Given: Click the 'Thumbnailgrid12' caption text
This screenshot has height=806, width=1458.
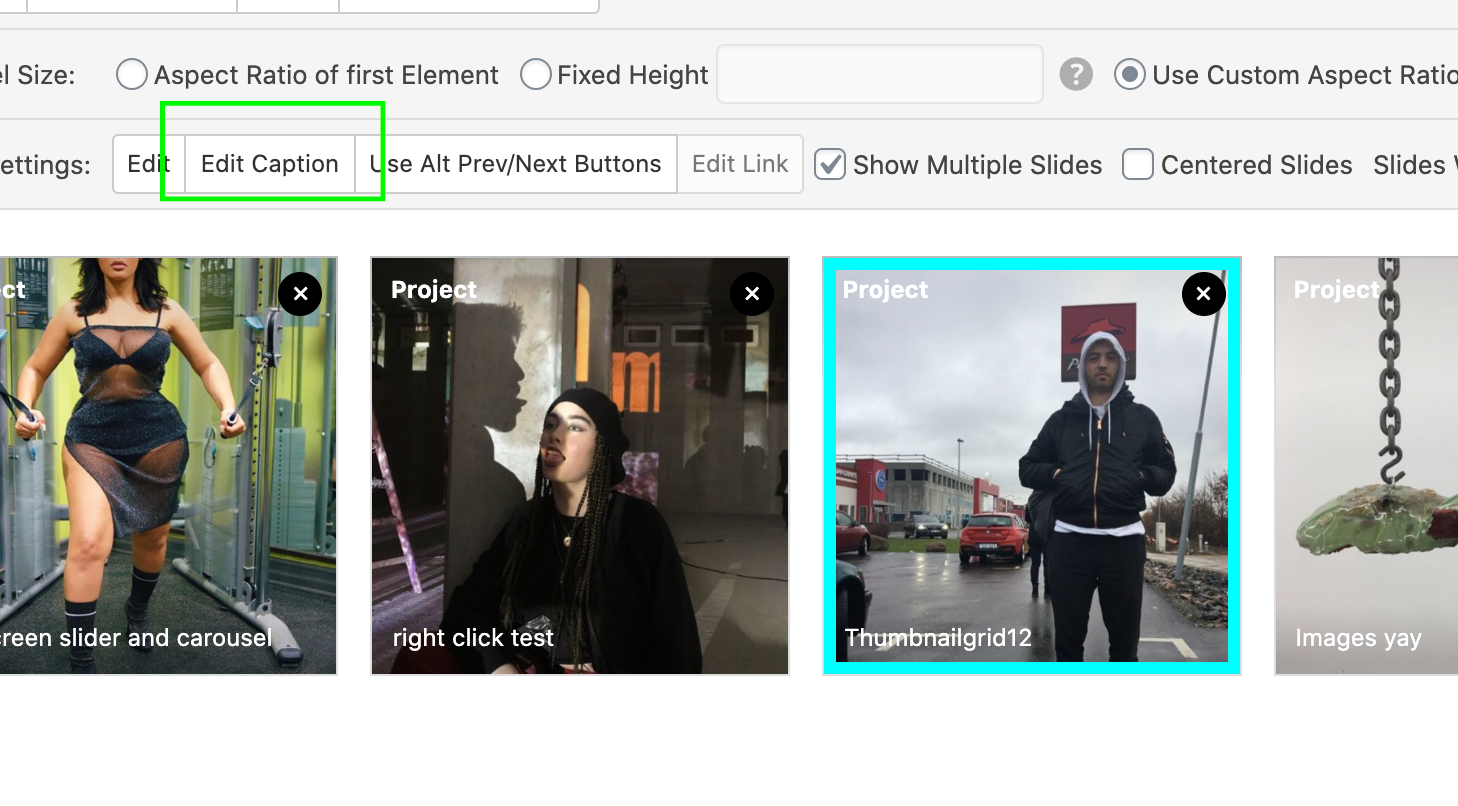Looking at the screenshot, I should [x=938, y=638].
